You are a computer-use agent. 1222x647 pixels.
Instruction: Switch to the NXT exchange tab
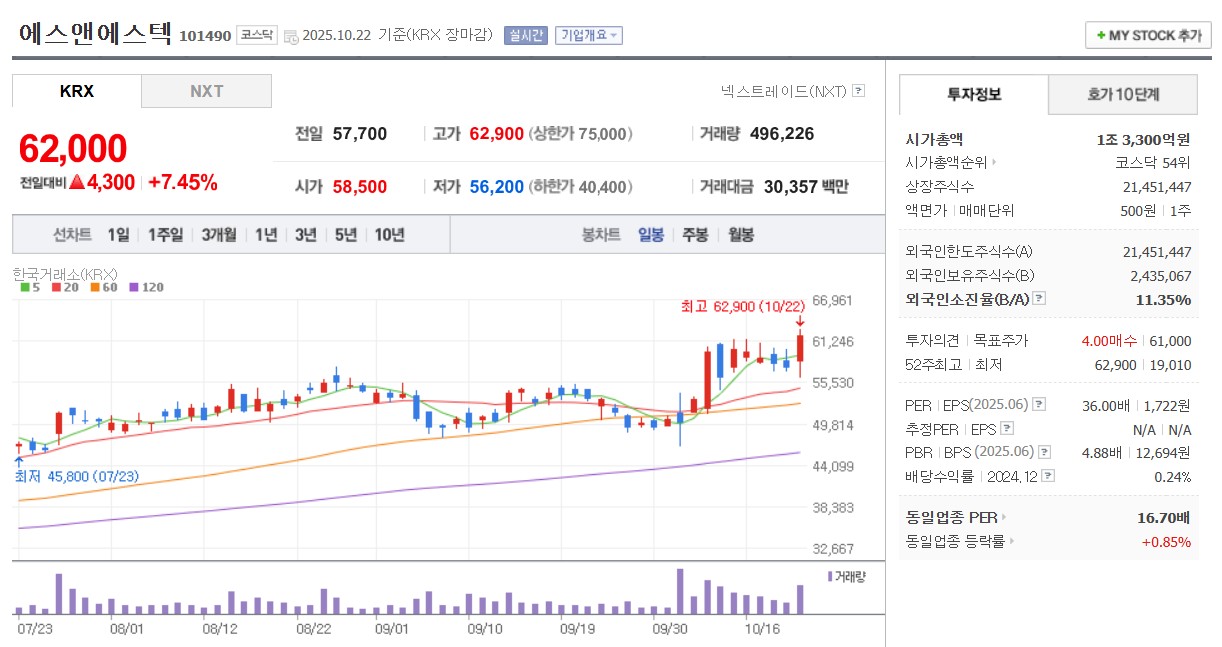[x=206, y=91]
